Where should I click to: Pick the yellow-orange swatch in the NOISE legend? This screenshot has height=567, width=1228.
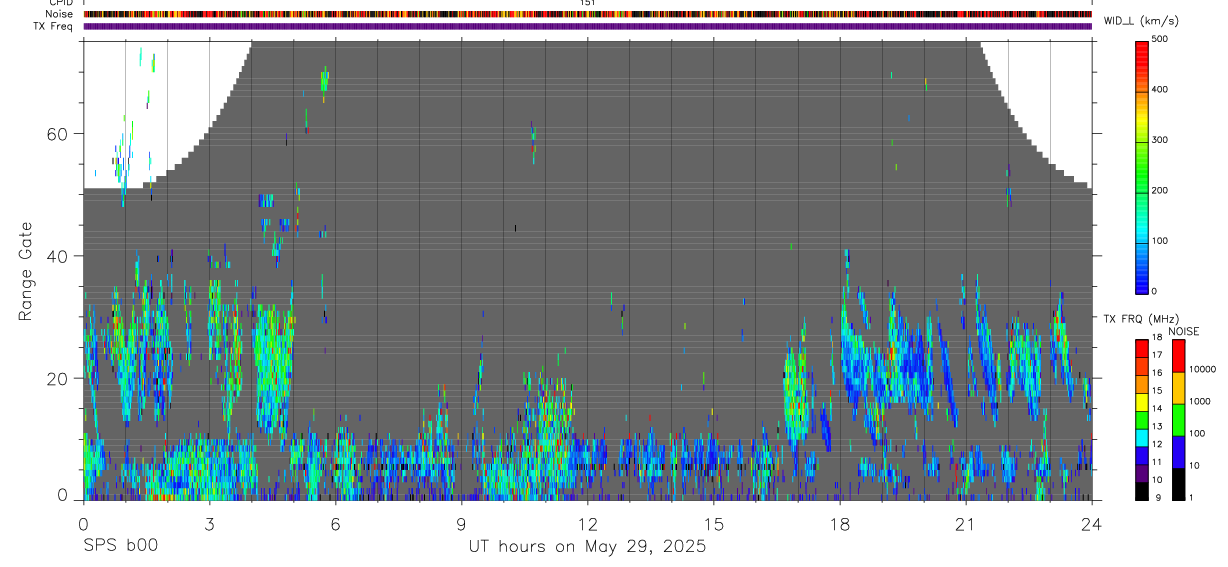pos(1178,388)
